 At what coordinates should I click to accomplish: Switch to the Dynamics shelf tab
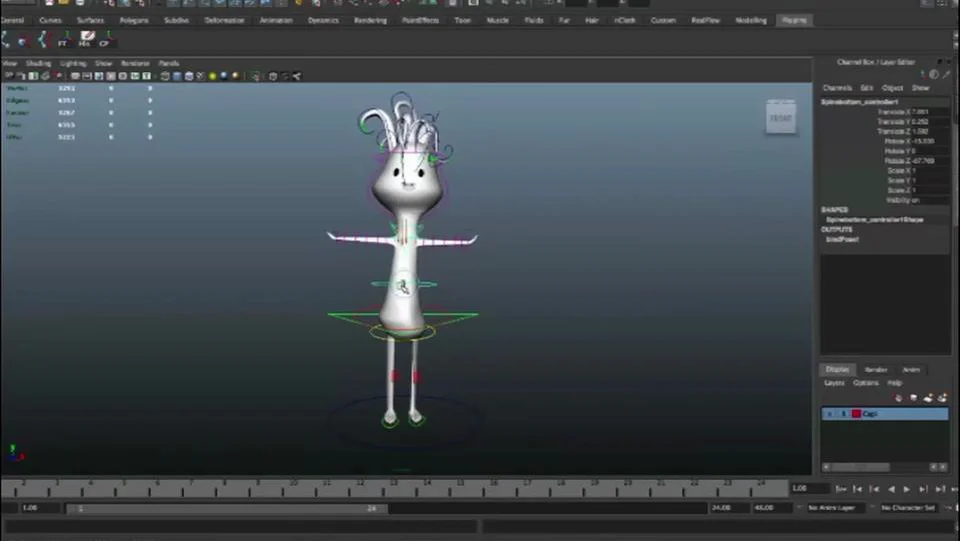pyautogui.click(x=323, y=20)
